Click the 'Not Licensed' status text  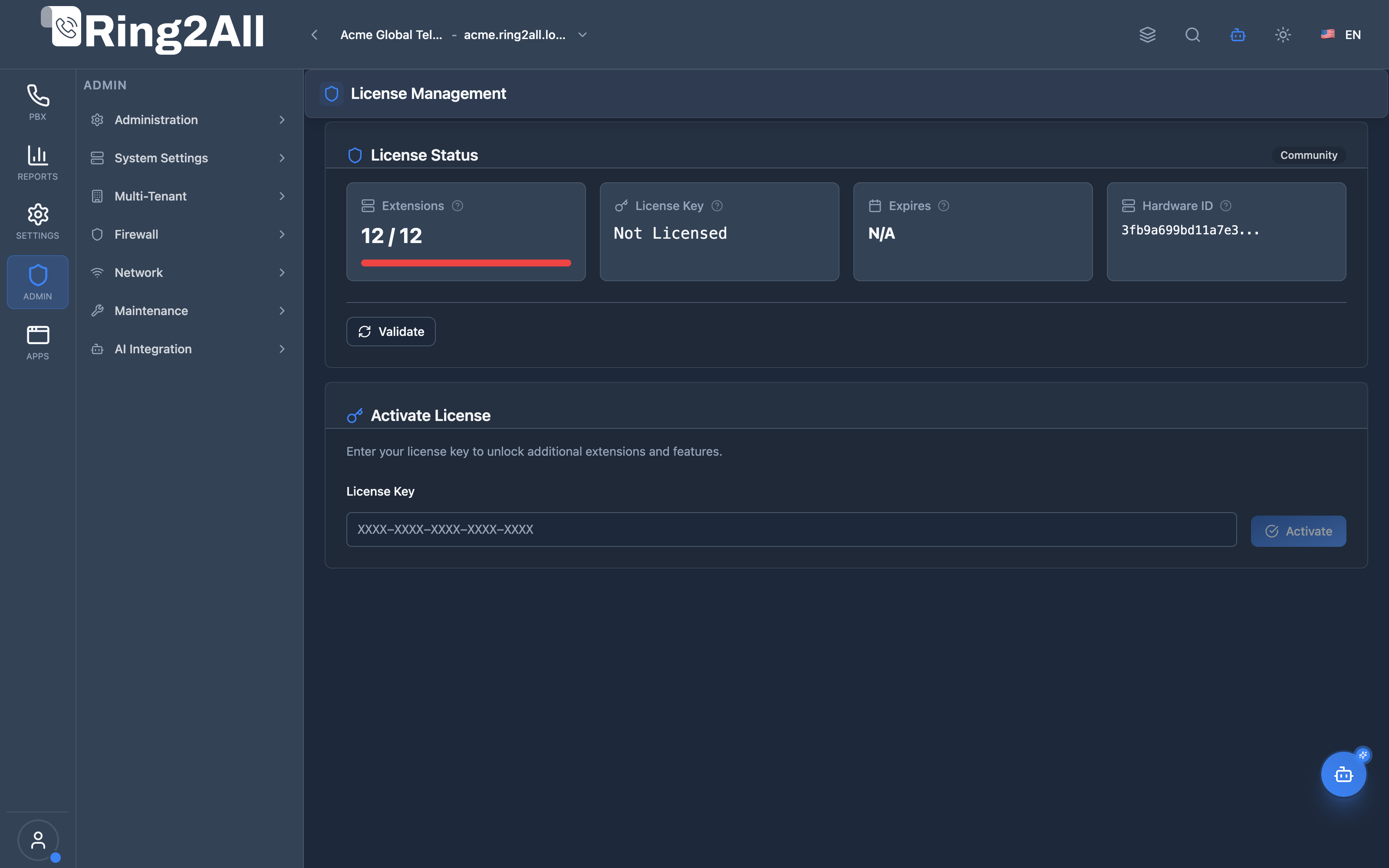pyautogui.click(x=670, y=233)
